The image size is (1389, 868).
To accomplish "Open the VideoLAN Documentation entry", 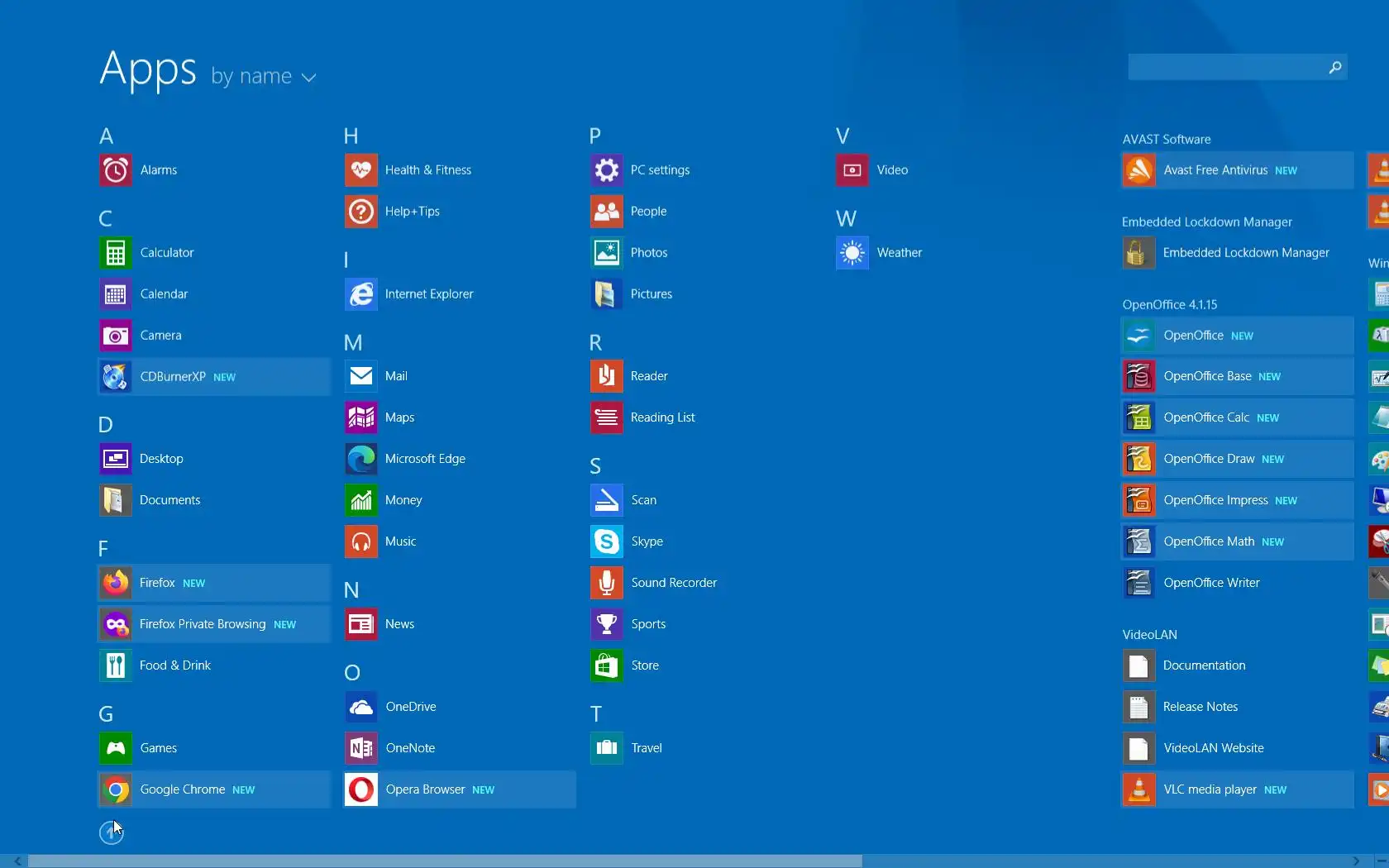I will coord(1238,665).
